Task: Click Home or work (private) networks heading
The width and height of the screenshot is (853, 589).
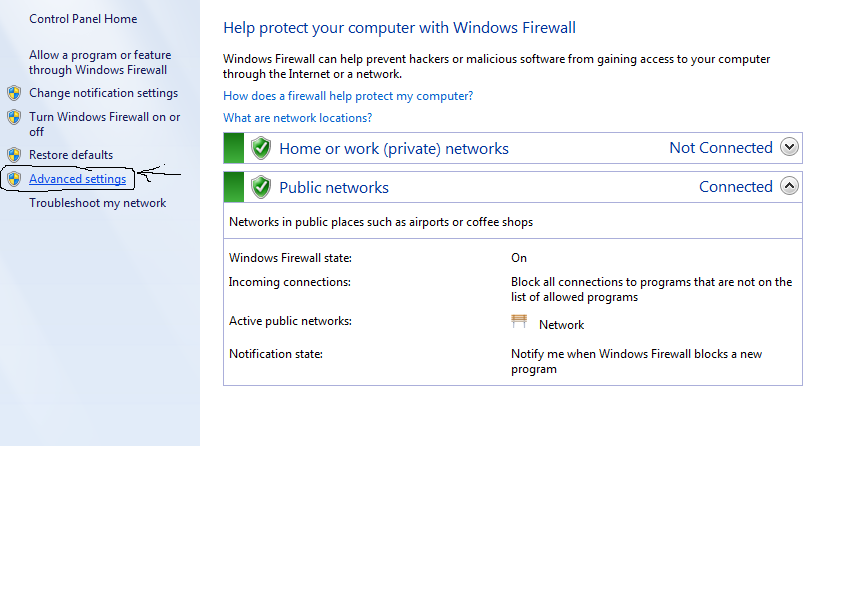Action: [x=394, y=148]
